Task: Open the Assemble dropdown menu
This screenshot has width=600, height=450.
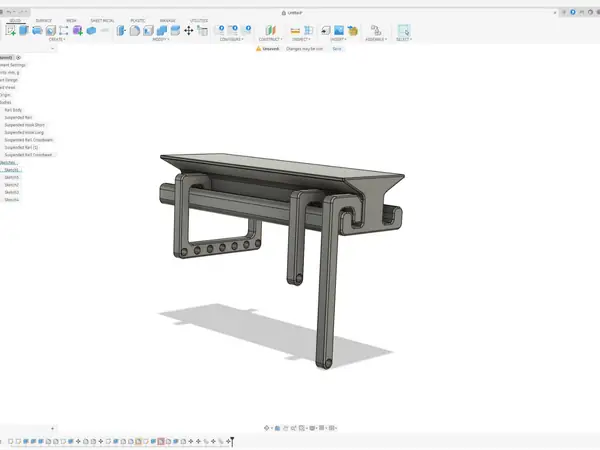Action: coord(376,39)
